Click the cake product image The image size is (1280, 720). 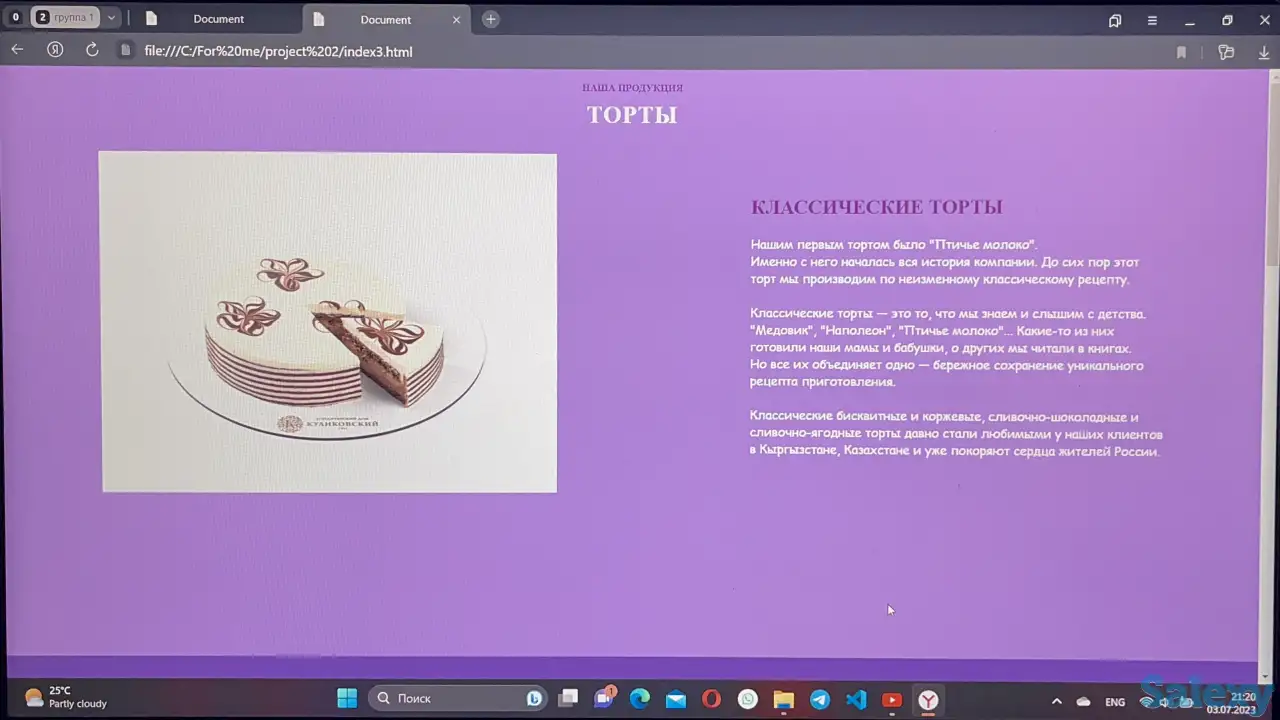[x=329, y=322]
